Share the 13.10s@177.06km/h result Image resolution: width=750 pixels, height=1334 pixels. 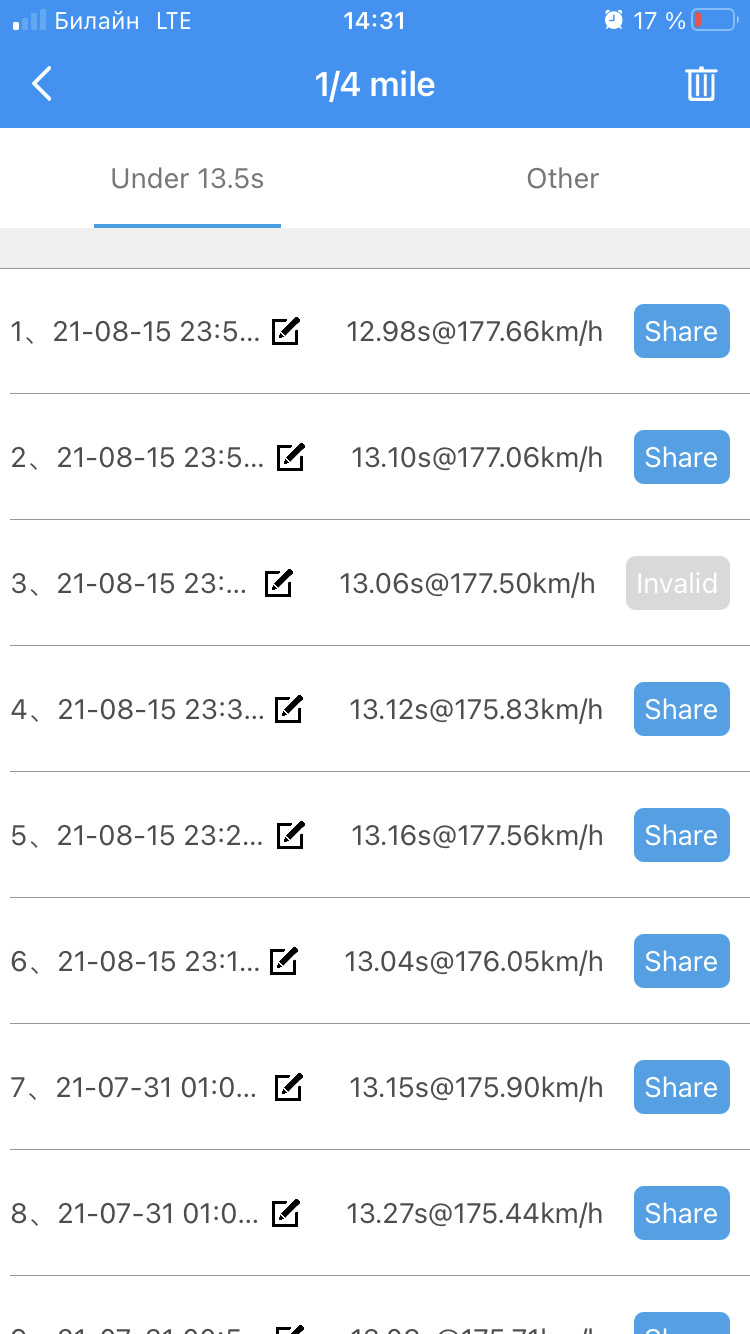(x=681, y=457)
